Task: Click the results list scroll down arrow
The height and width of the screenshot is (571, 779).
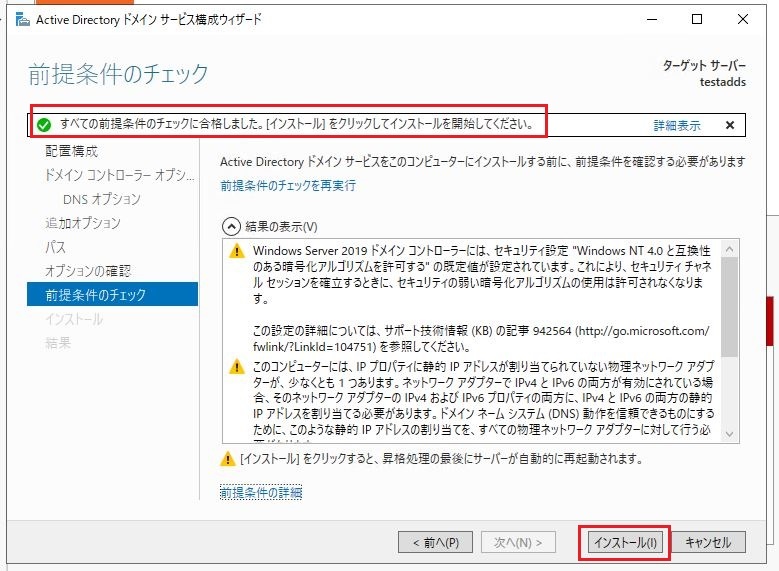Action: click(729, 434)
